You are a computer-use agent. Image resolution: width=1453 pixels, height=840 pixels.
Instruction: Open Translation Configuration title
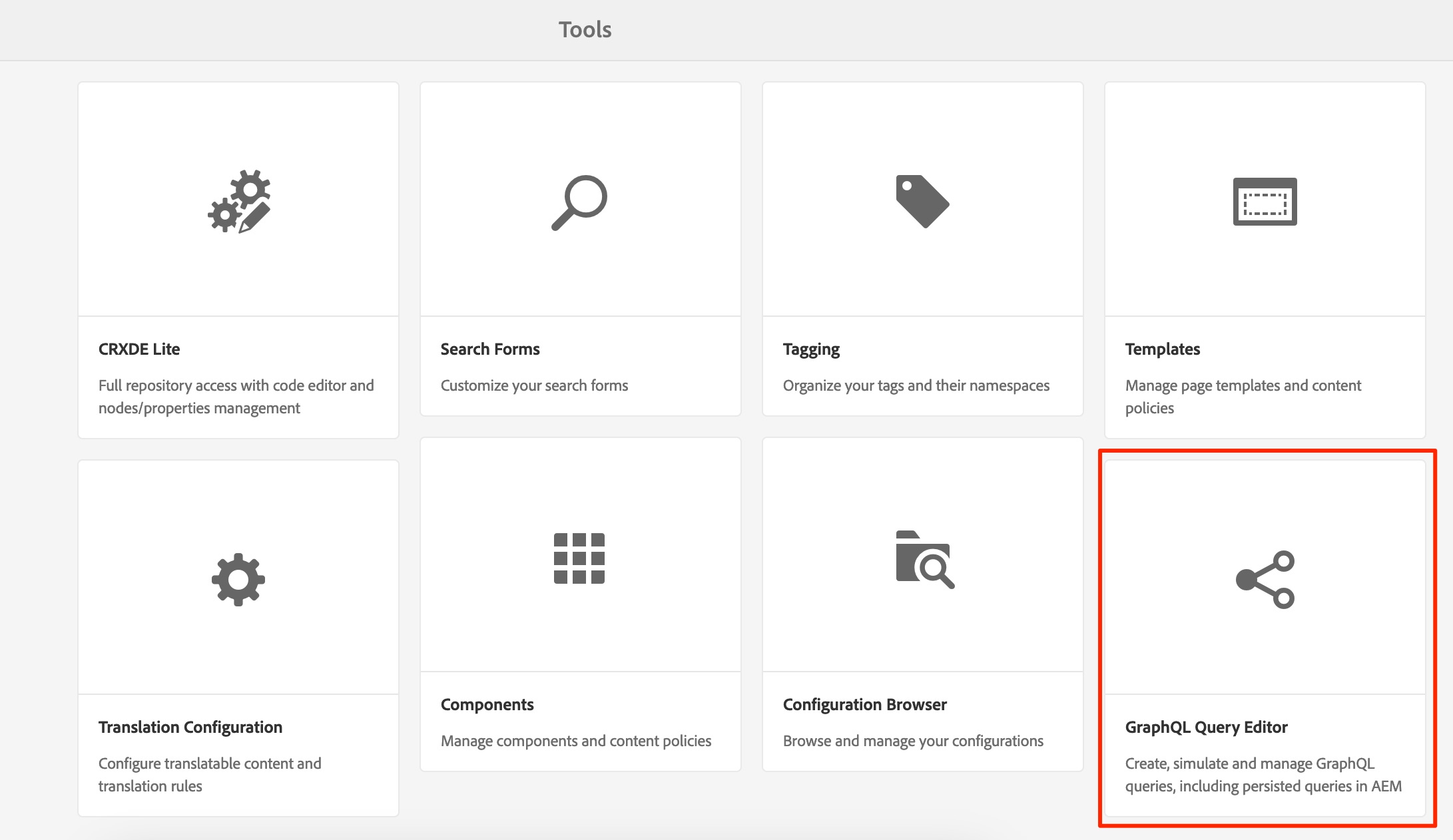tap(190, 727)
